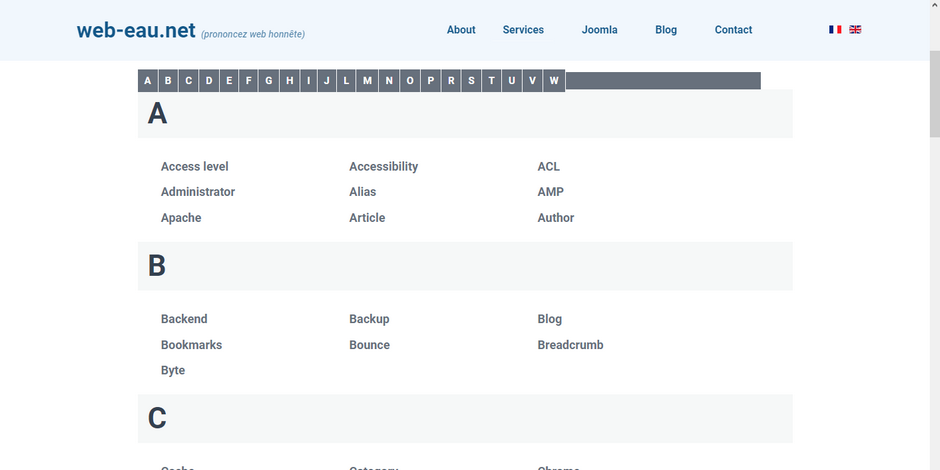Open the About menu item
Screen dimensions: 940x470
coord(461,30)
